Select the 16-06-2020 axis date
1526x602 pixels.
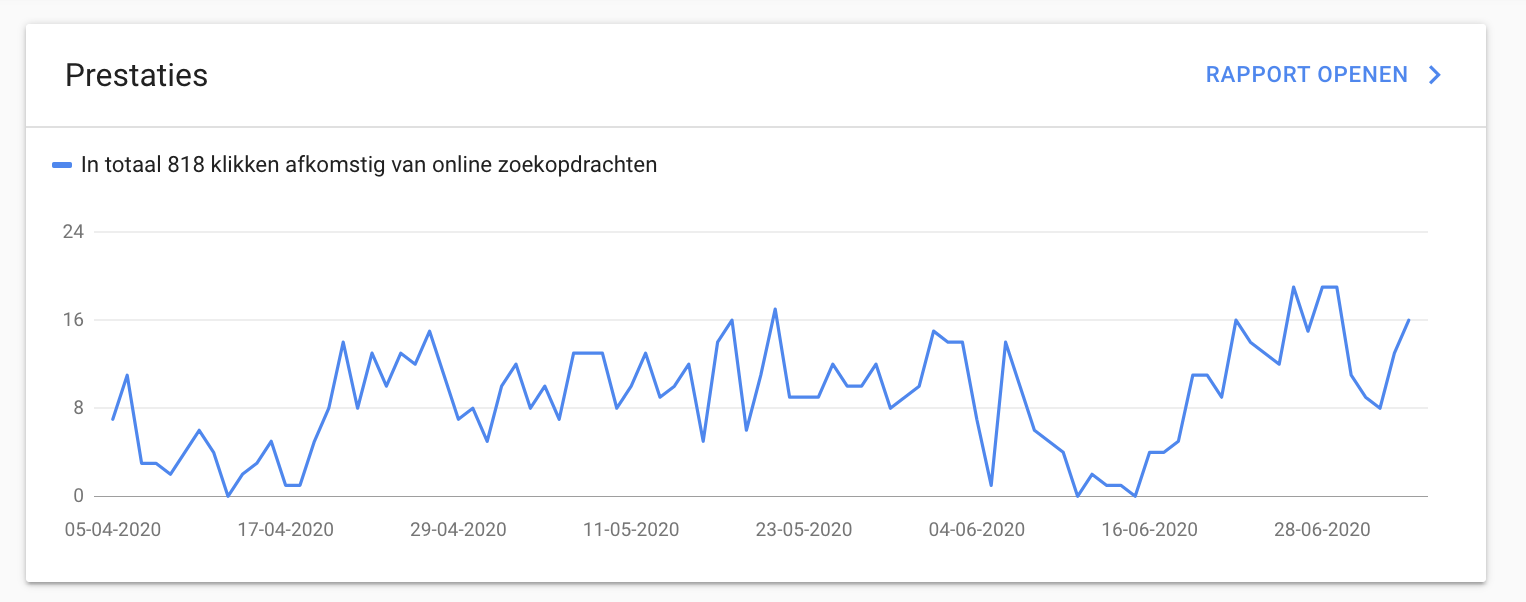(1149, 529)
